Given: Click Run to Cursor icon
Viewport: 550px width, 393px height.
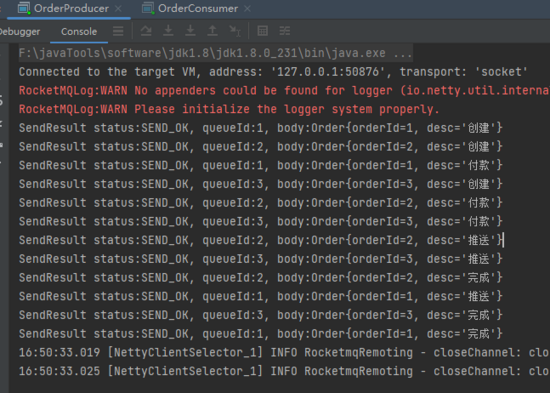Looking at the screenshot, I should 235,31.
